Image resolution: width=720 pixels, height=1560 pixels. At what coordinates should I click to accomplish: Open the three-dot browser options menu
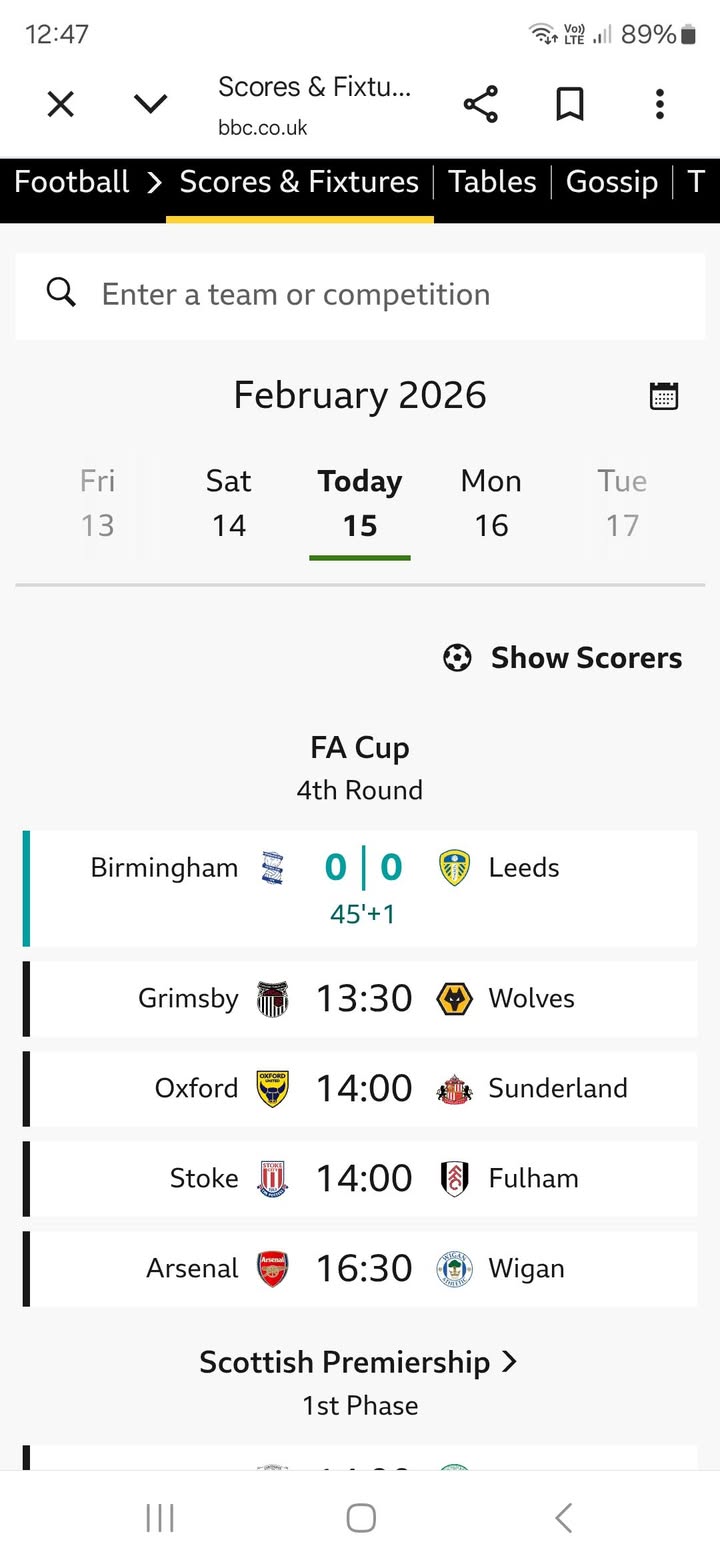[x=659, y=104]
